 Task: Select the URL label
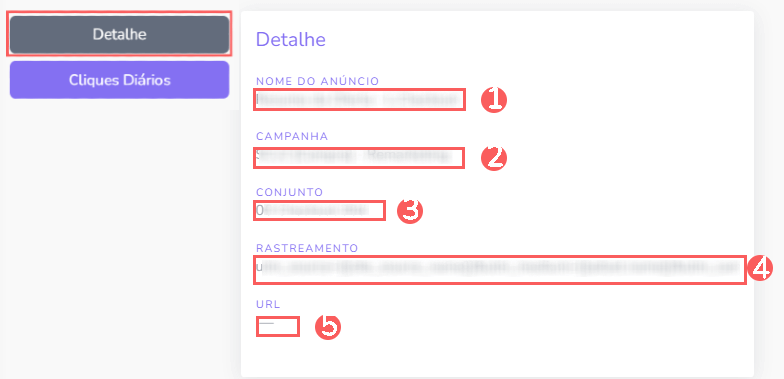[x=268, y=304]
